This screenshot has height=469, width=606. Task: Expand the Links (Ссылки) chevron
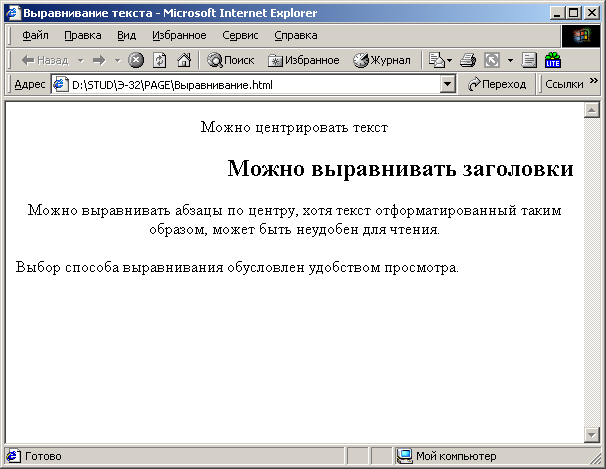(594, 80)
